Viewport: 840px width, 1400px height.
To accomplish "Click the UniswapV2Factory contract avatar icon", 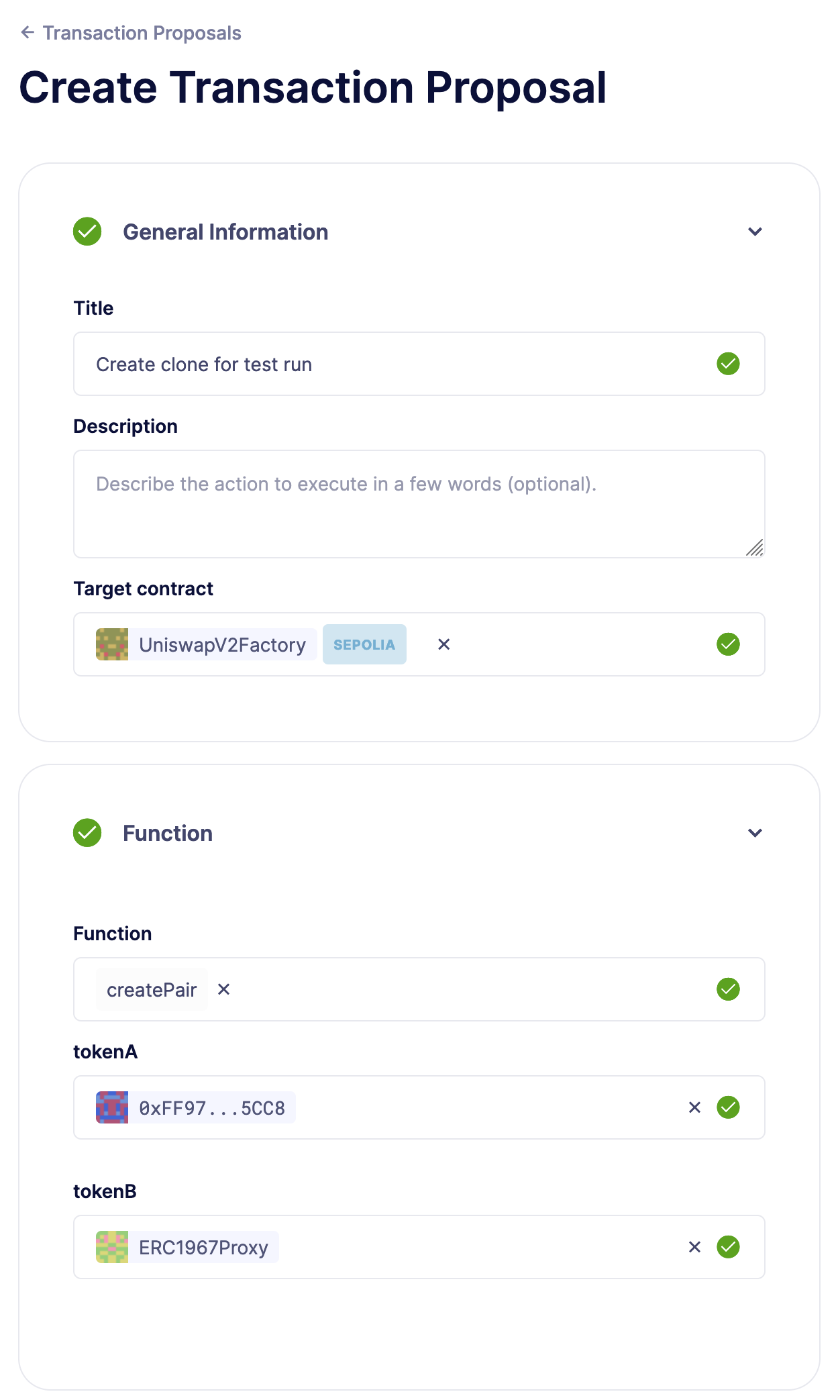I will [112, 644].
